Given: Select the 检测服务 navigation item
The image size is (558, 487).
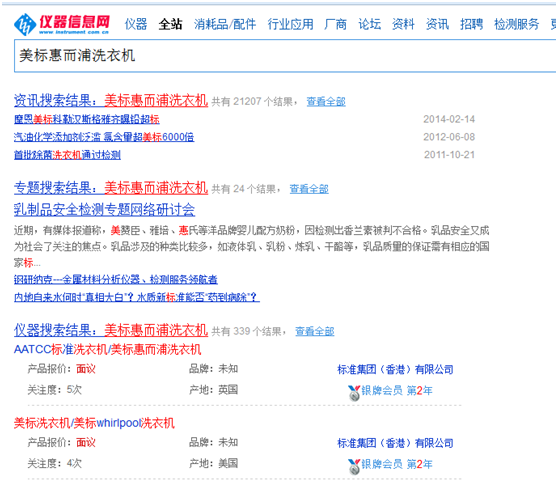Looking at the screenshot, I should coord(516,24).
